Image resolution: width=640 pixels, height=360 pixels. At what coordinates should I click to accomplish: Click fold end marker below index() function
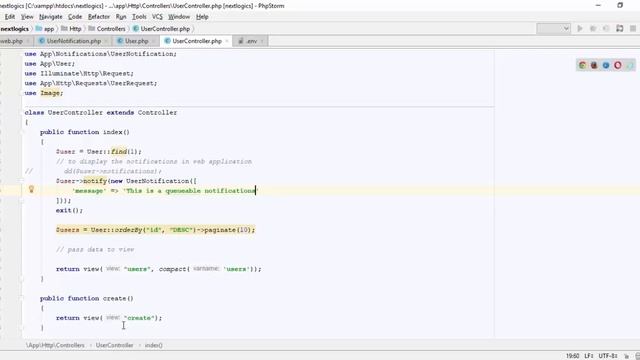point(23,279)
